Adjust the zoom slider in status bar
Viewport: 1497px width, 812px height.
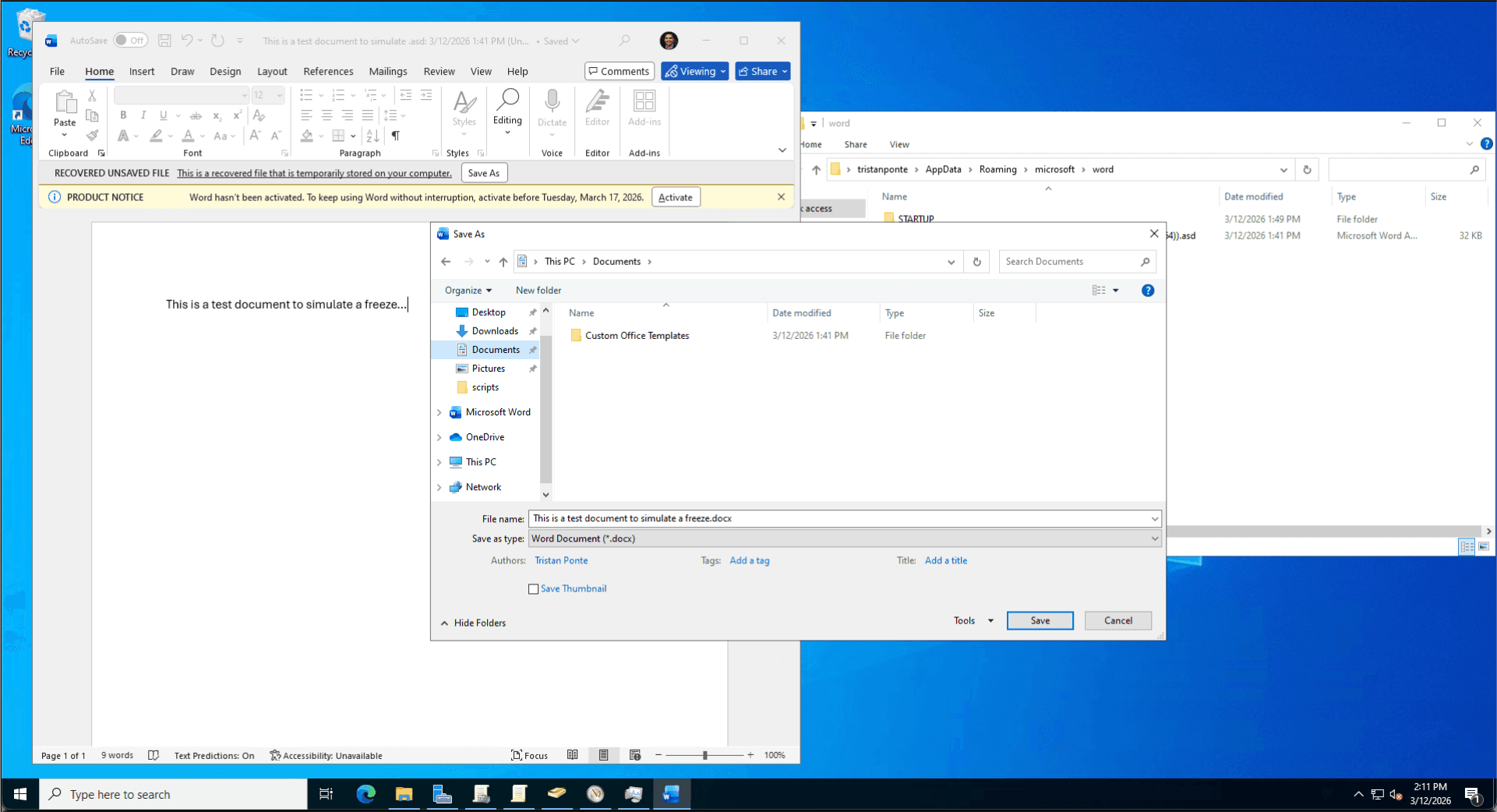[x=704, y=755]
